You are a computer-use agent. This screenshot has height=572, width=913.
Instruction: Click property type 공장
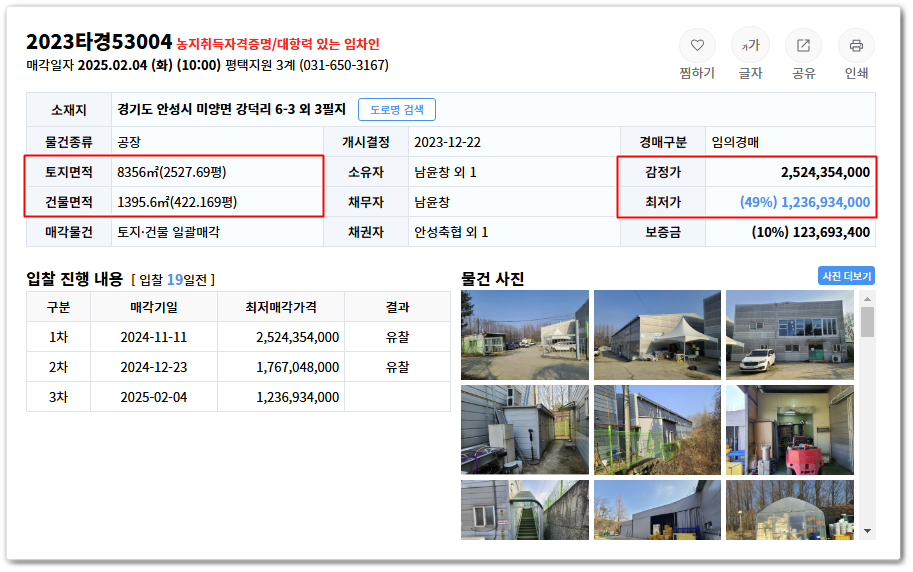coord(129,142)
